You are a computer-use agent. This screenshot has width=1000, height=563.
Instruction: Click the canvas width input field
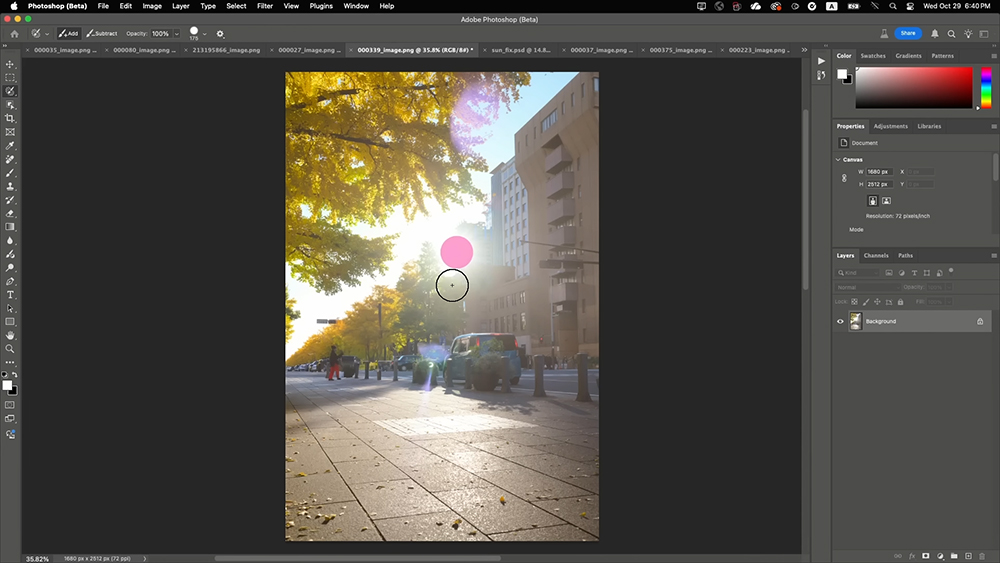tap(880, 172)
